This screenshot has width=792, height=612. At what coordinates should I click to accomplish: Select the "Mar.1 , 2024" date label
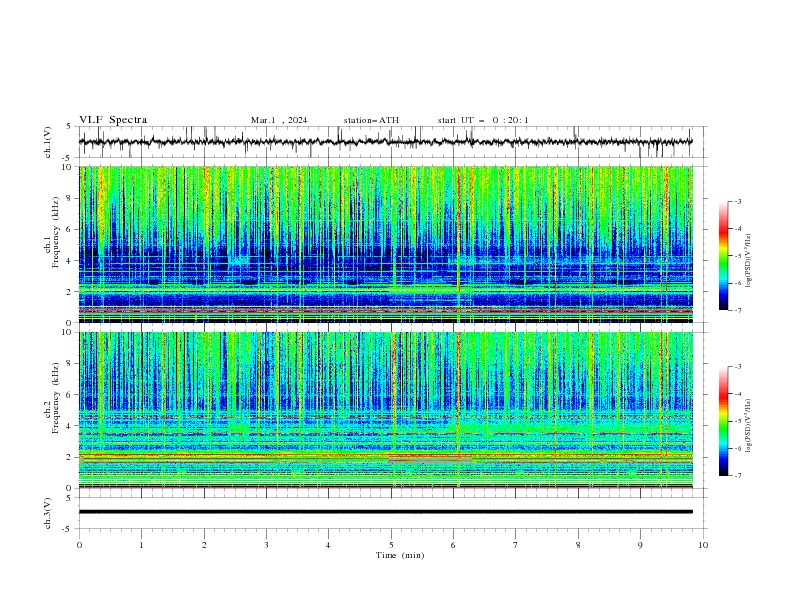coord(279,120)
